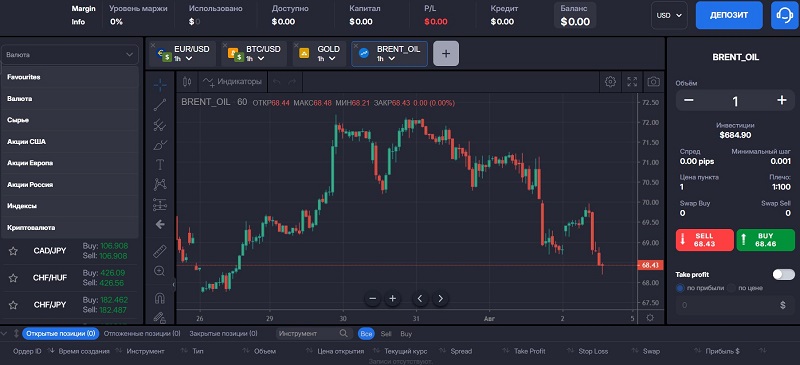Select the ruler measure tool
The width and height of the screenshot is (800, 365).
tap(160, 251)
